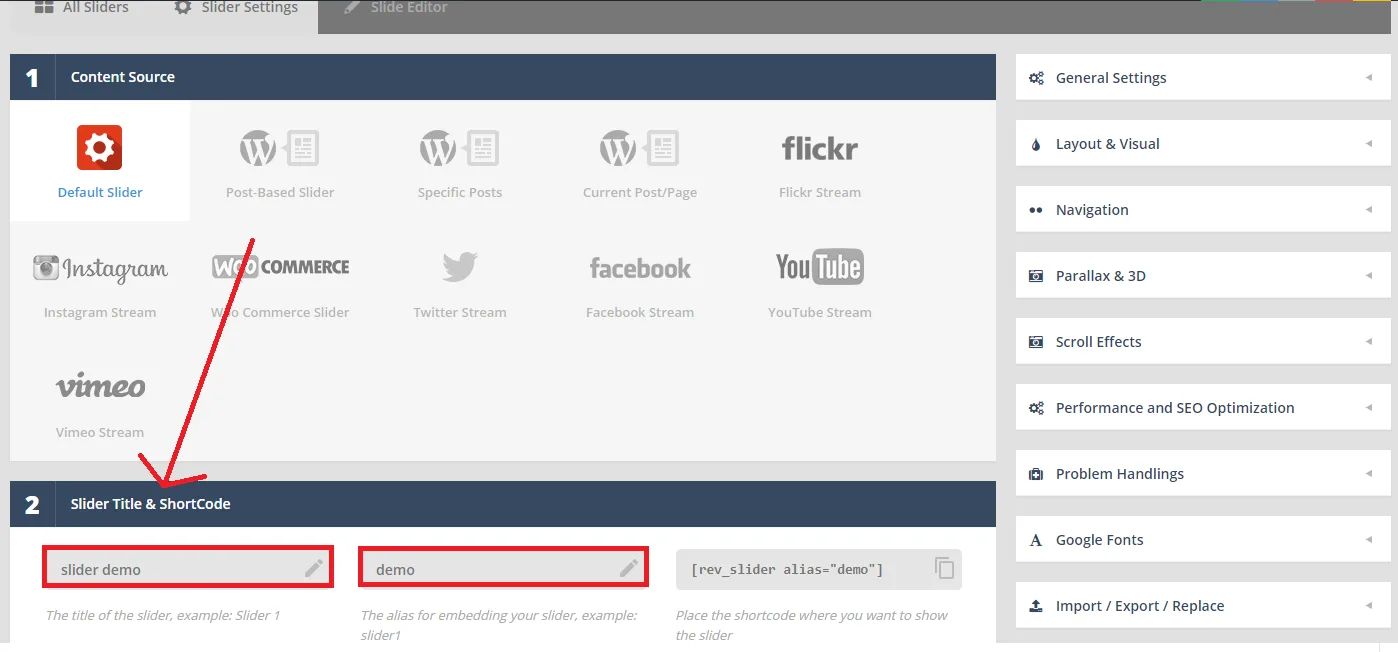Click the Content Source section header

pos(503,77)
